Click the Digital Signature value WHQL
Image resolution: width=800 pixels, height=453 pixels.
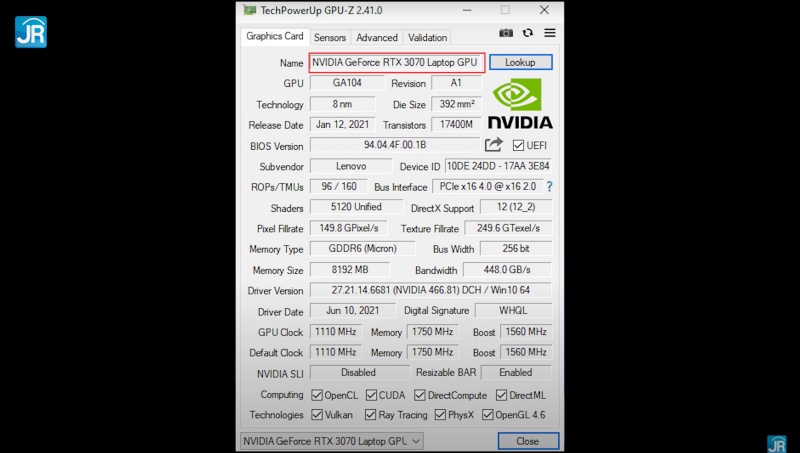(513, 311)
